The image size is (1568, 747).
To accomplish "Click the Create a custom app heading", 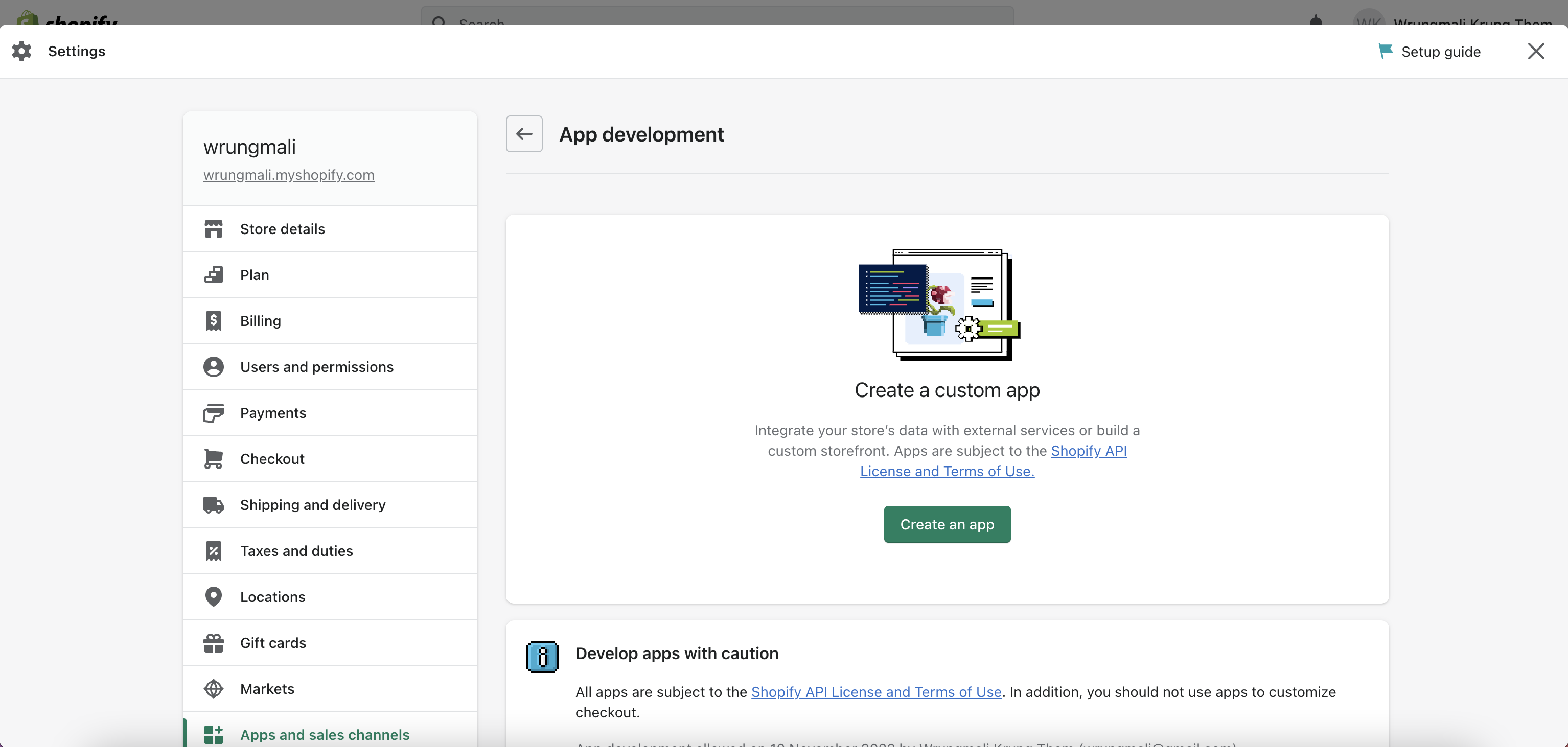I will 947,390.
